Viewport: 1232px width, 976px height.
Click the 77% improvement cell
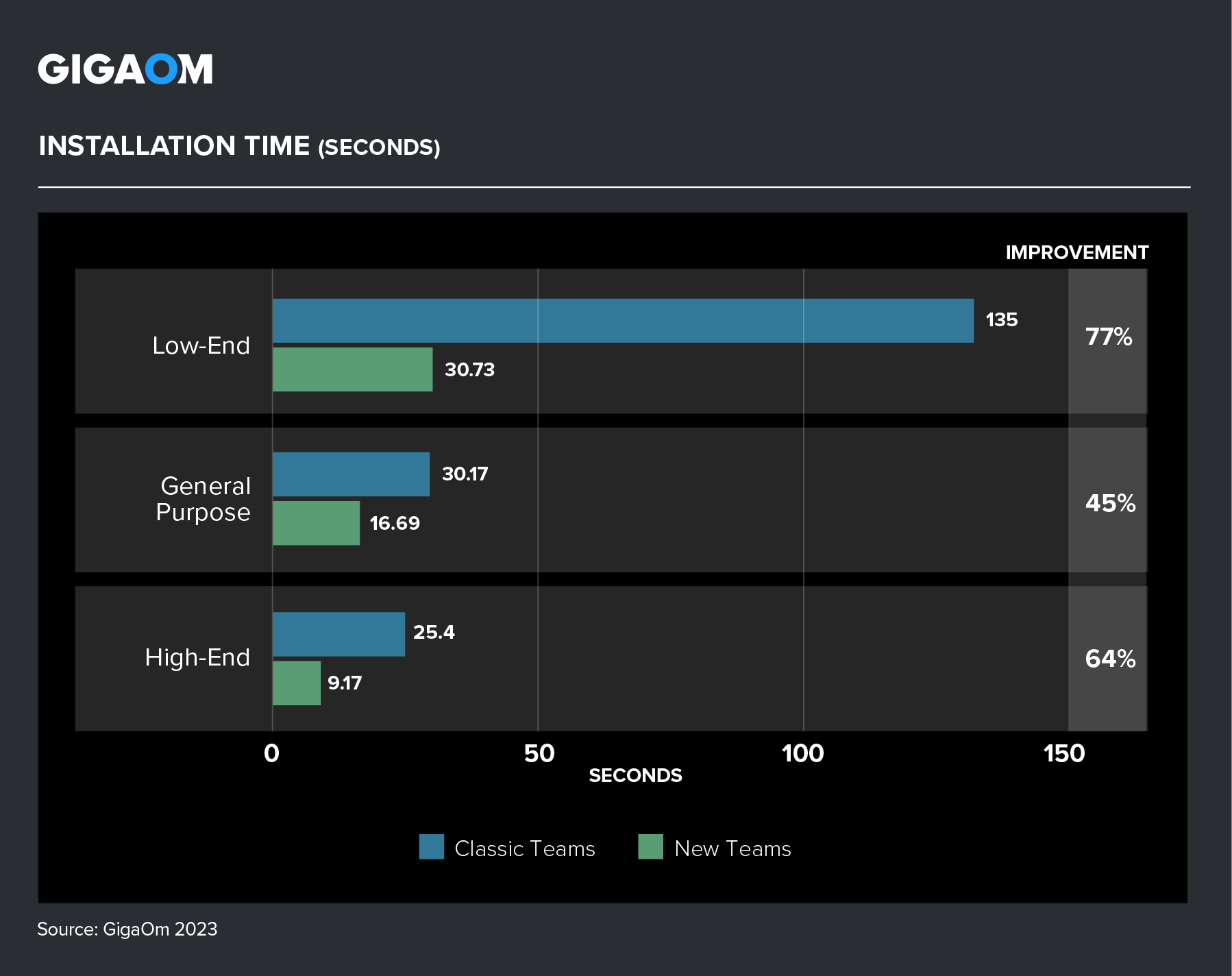click(1108, 337)
